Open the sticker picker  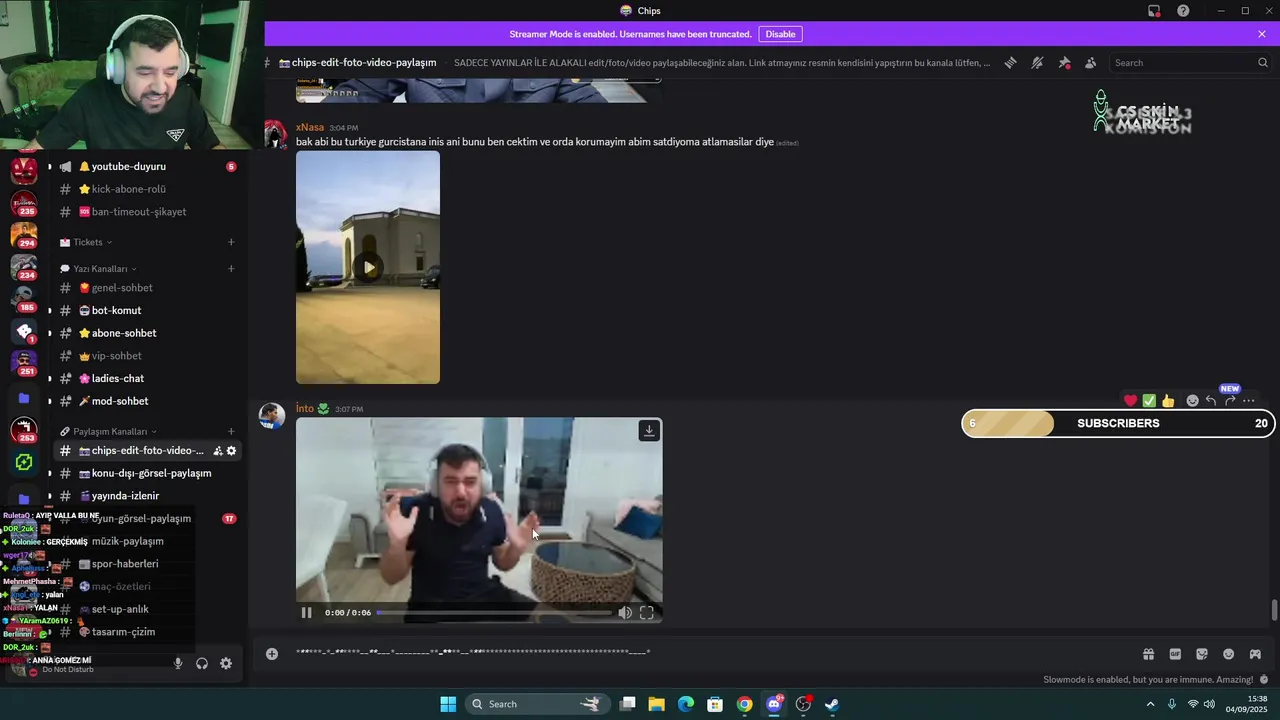point(1202,654)
